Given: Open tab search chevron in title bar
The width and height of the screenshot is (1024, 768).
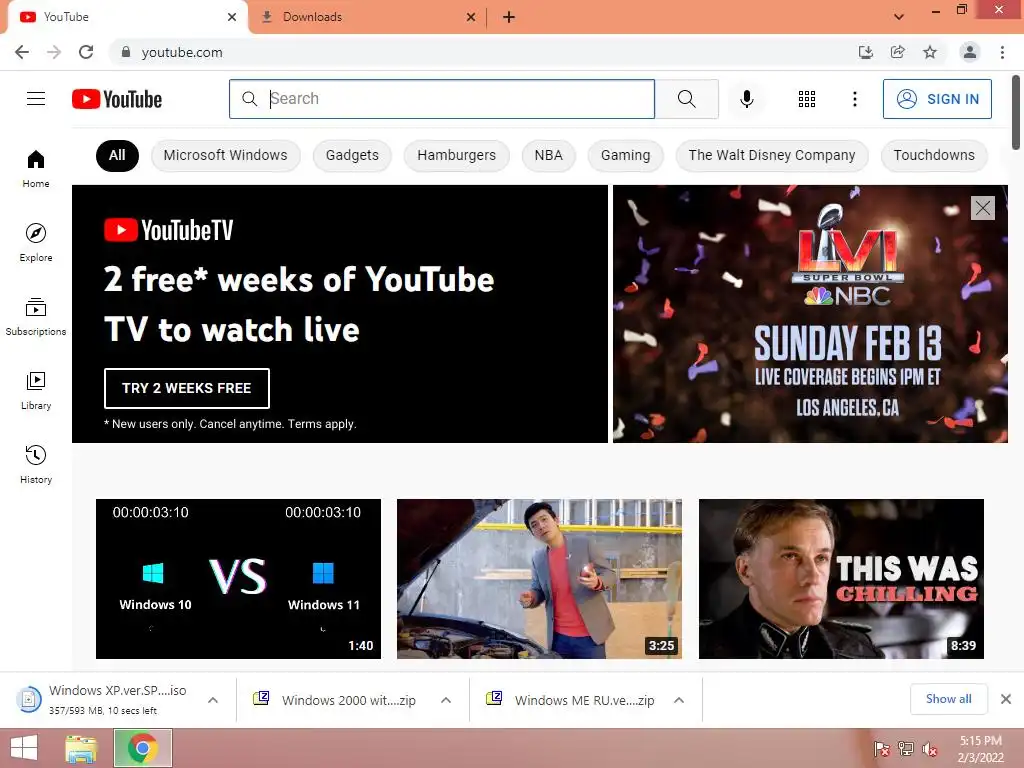Looking at the screenshot, I should click(899, 17).
